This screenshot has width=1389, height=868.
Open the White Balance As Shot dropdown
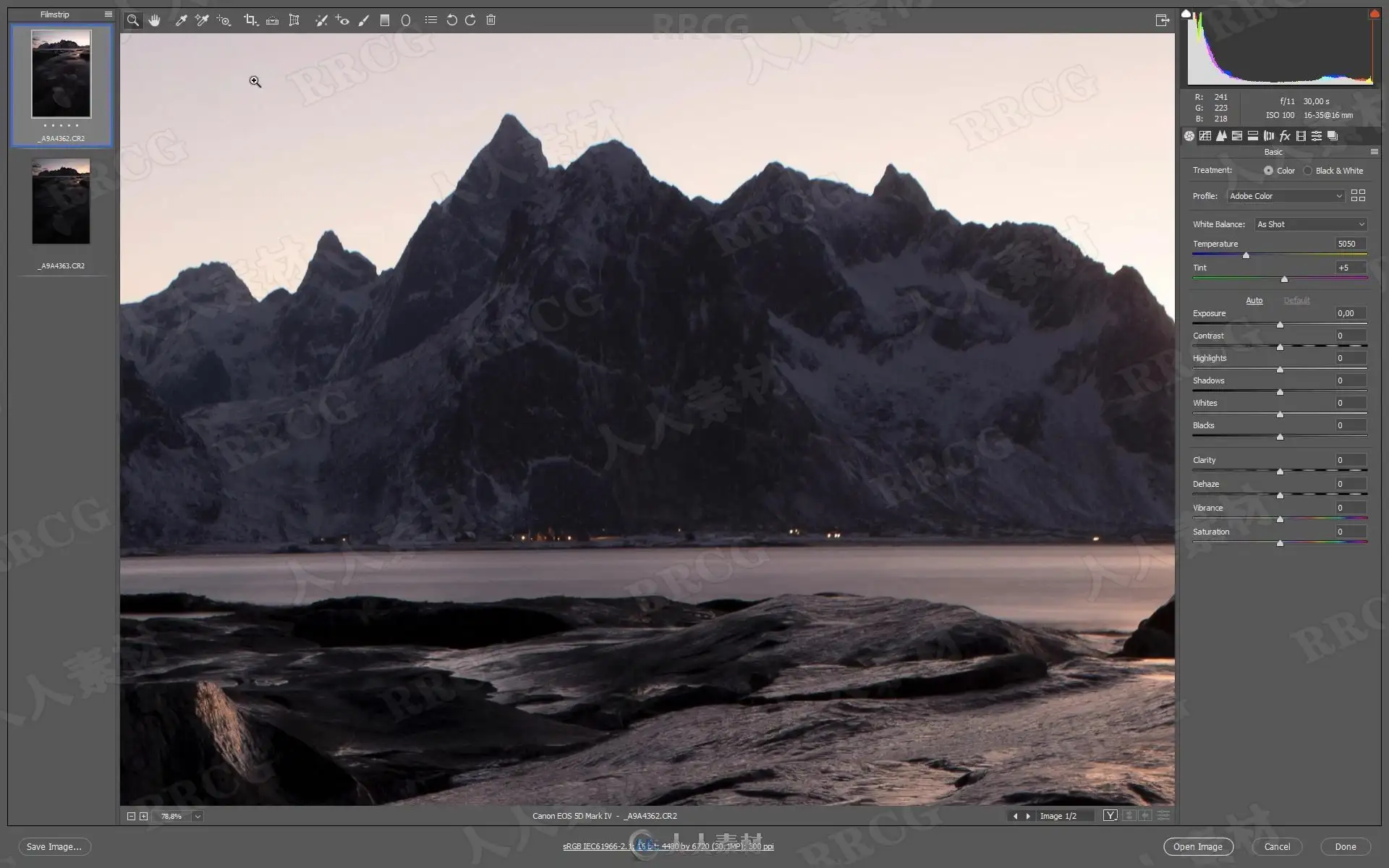click(1311, 224)
